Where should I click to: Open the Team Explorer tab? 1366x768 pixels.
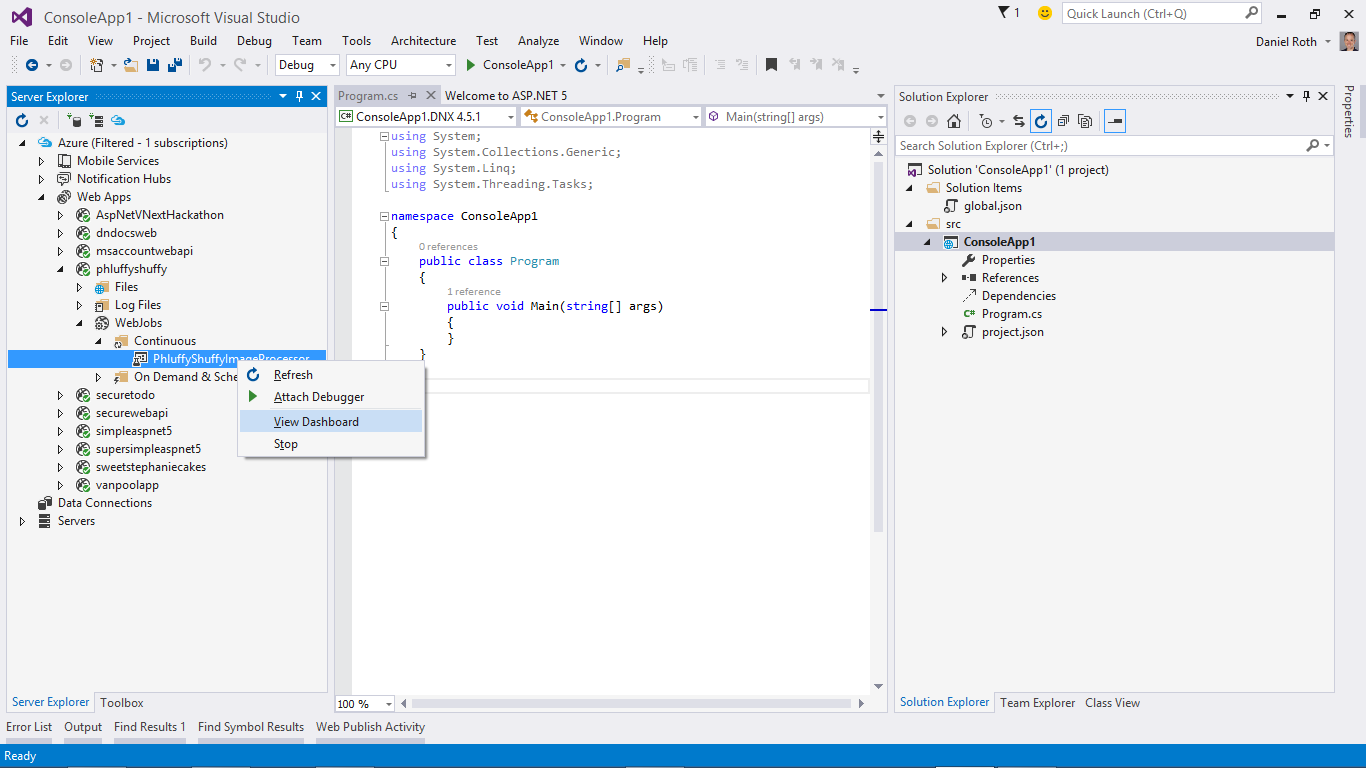point(1037,703)
